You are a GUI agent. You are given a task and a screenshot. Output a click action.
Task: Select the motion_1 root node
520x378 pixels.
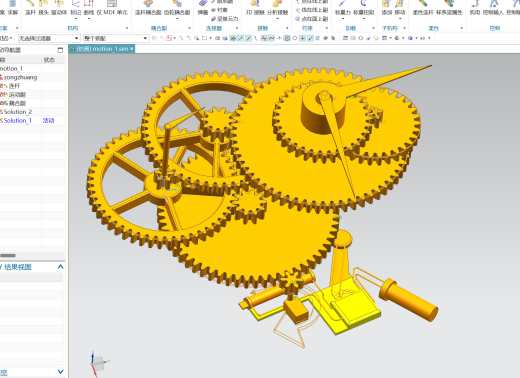[x=11, y=68]
